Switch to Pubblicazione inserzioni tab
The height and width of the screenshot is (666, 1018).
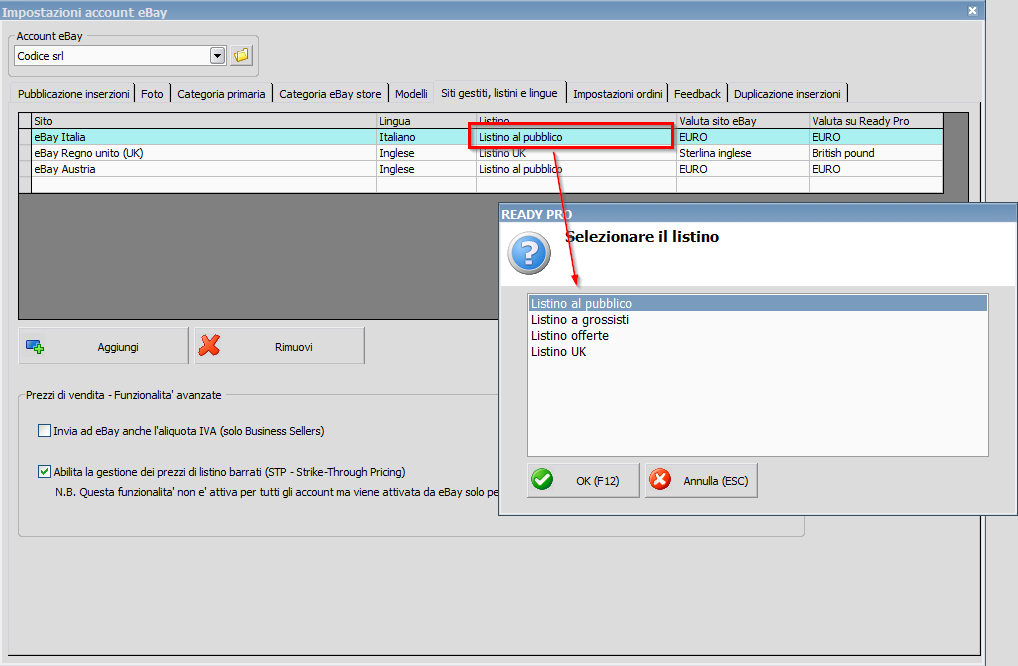pos(73,94)
